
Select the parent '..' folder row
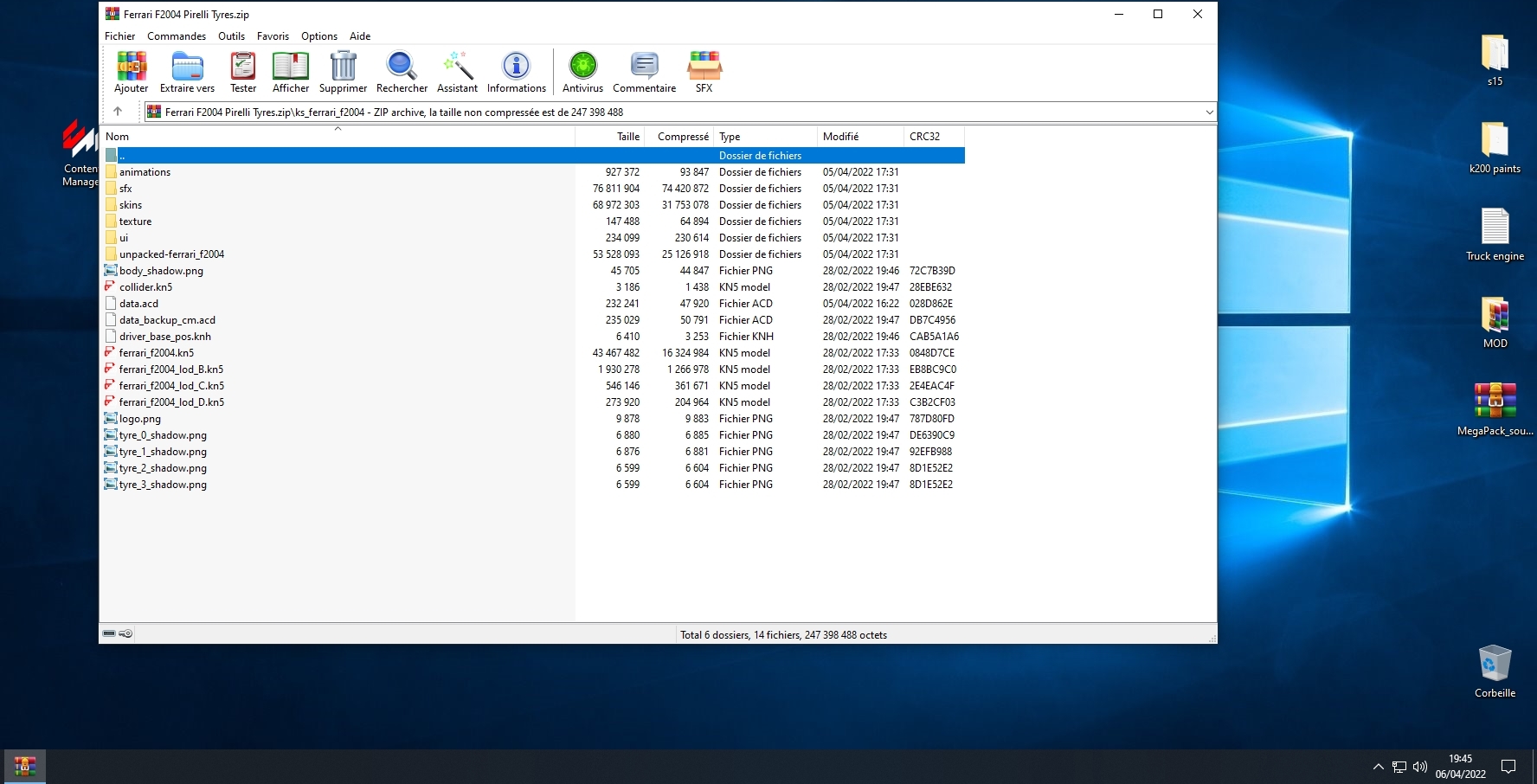[x=533, y=156]
